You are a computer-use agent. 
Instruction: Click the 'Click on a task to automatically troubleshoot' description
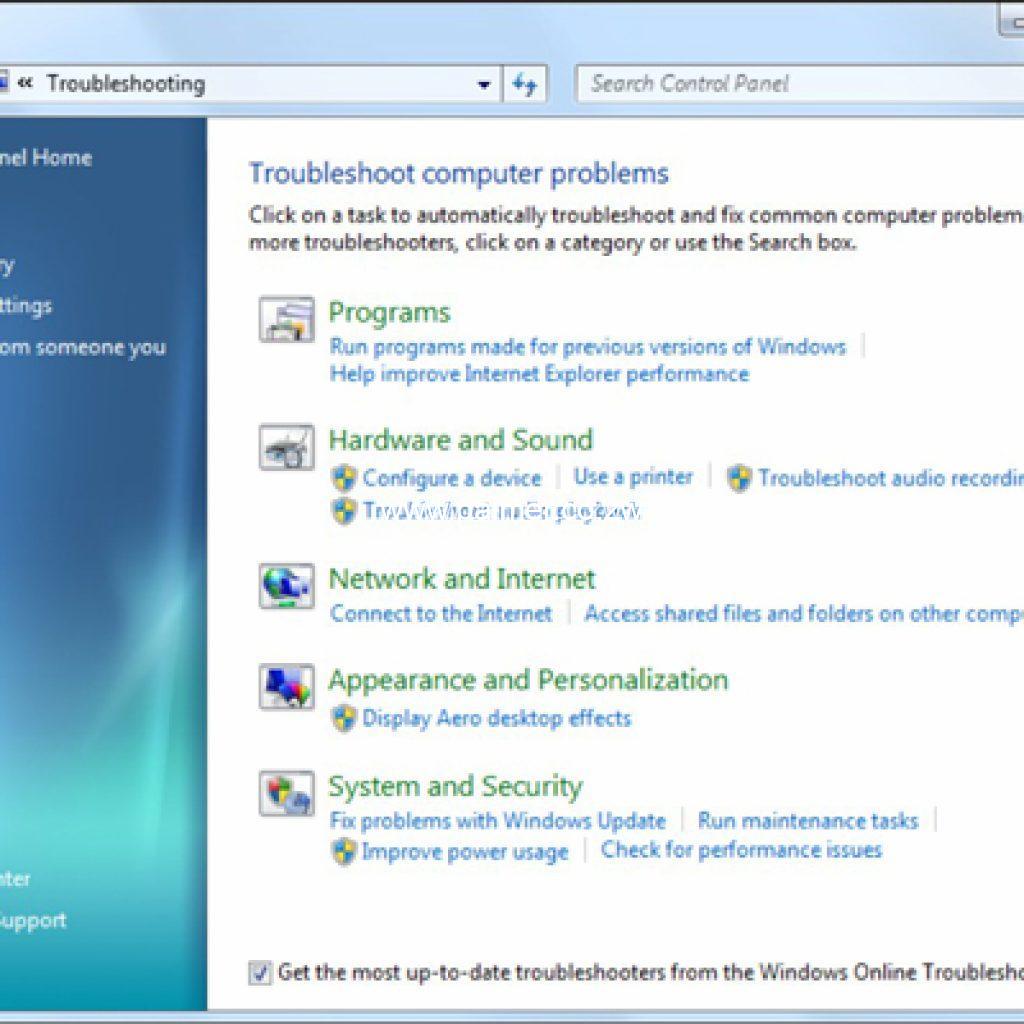tap(637, 229)
